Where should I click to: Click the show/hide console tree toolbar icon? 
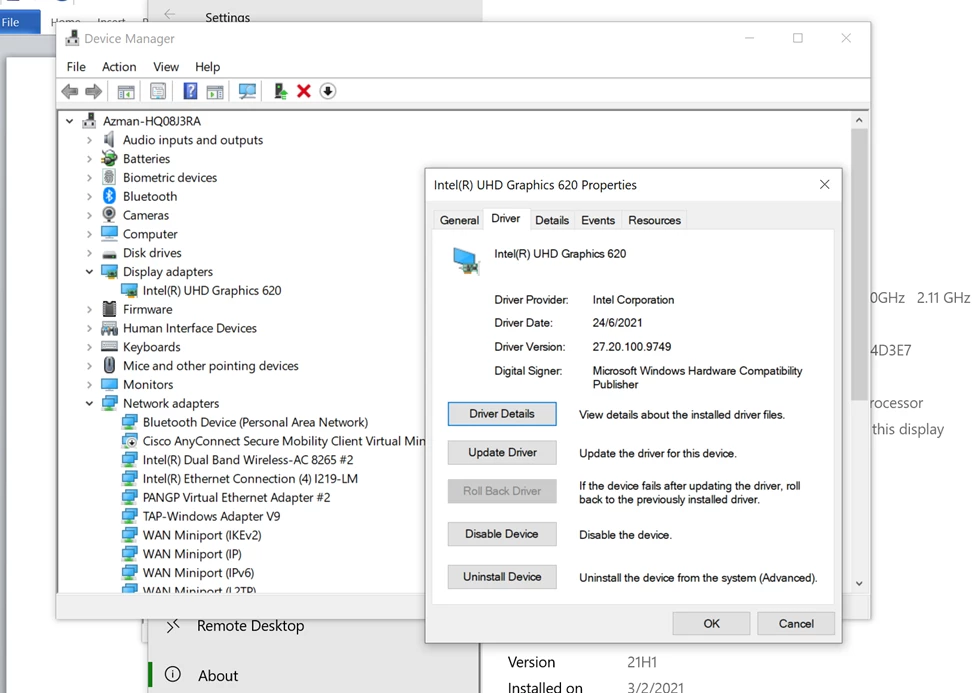126,91
